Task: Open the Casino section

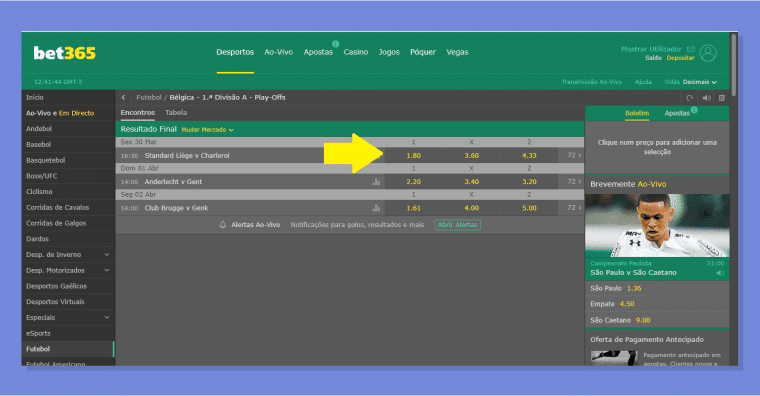Action: [x=356, y=52]
